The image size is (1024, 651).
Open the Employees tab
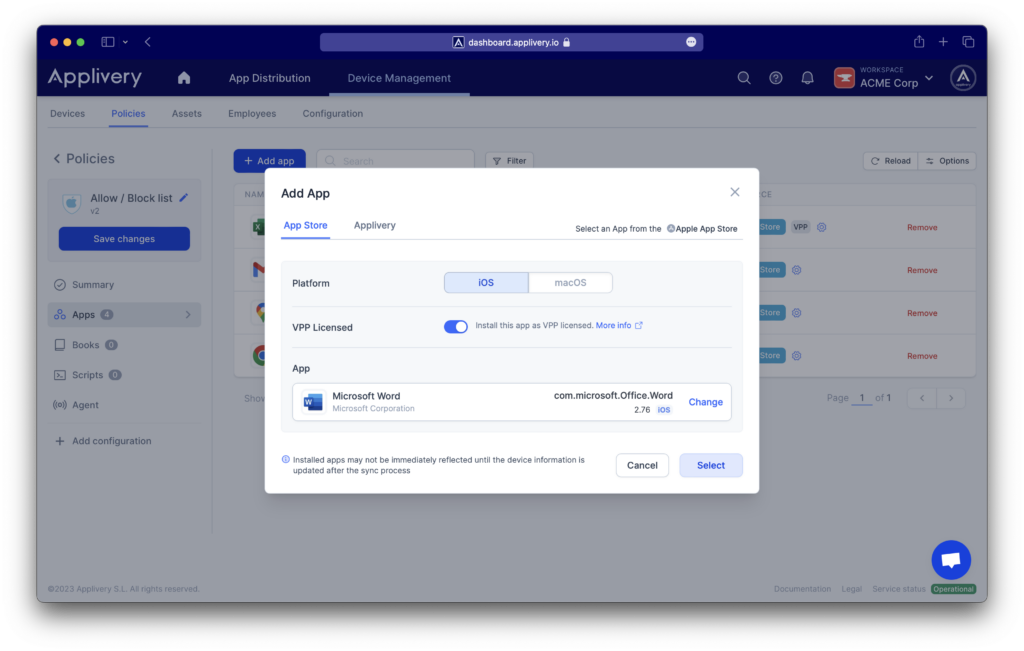(252, 114)
